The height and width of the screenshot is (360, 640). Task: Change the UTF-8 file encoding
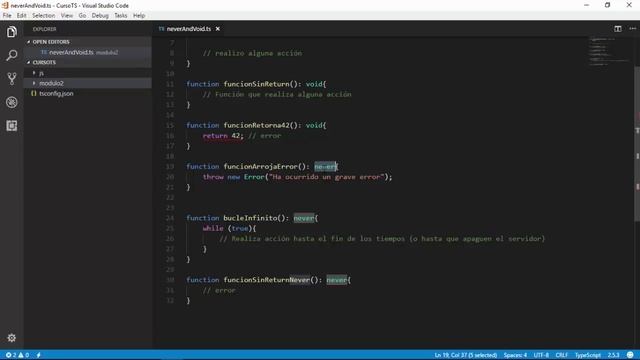(x=541, y=355)
